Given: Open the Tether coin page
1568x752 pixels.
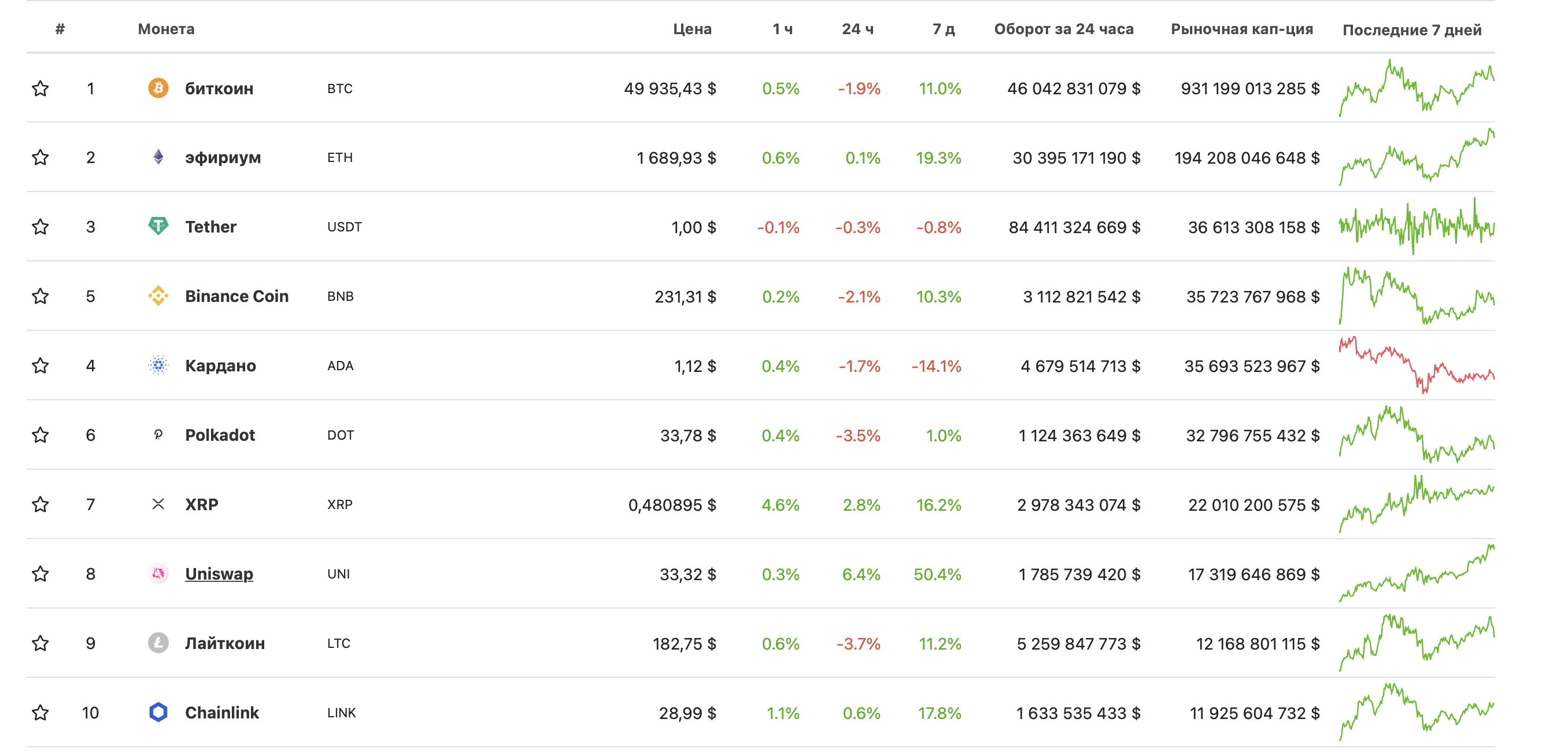Looking at the screenshot, I should pyautogui.click(x=210, y=227).
